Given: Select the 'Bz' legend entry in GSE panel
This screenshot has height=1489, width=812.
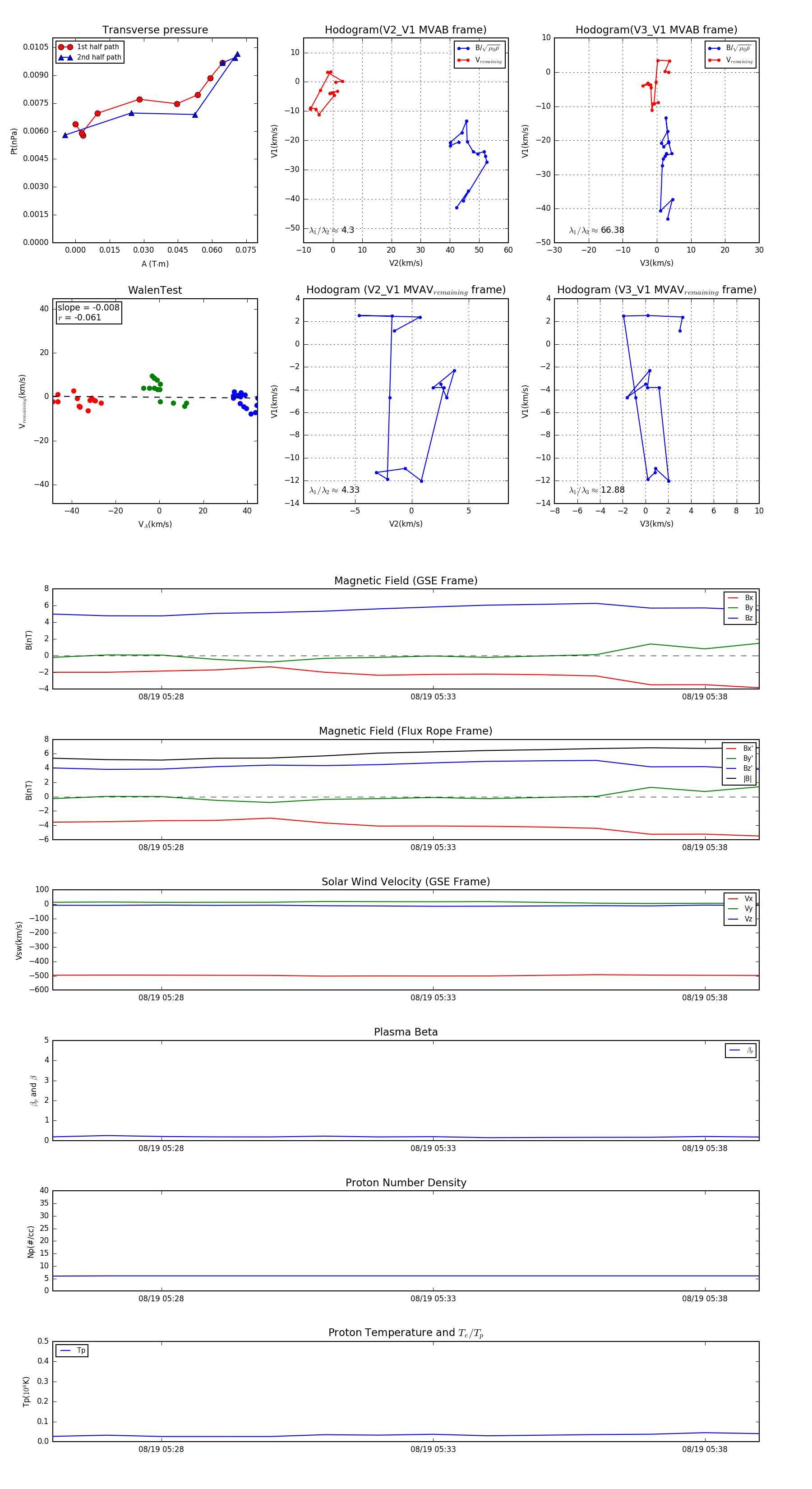Looking at the screenshot, I should (x=740, y=618).
